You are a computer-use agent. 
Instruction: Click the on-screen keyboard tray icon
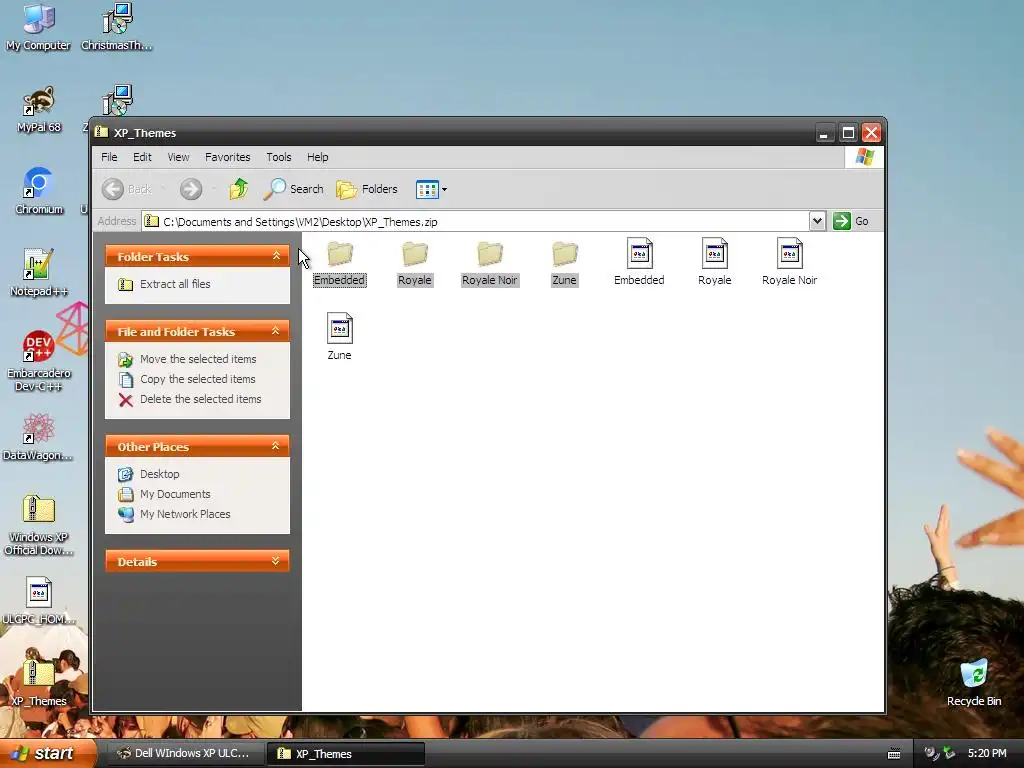click(x=894, y=754)
